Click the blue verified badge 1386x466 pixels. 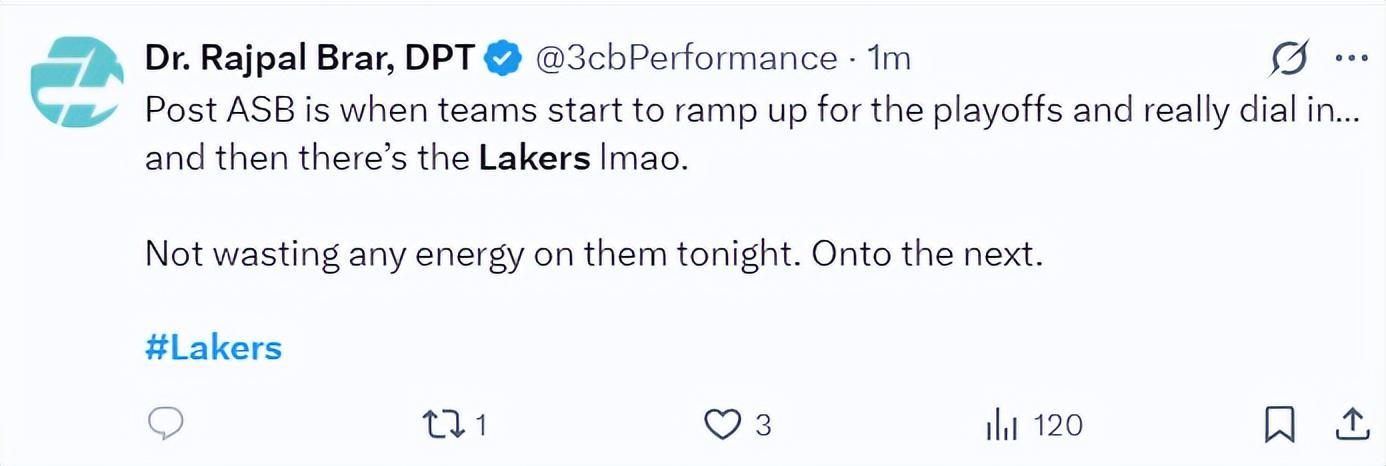(503, 59)
